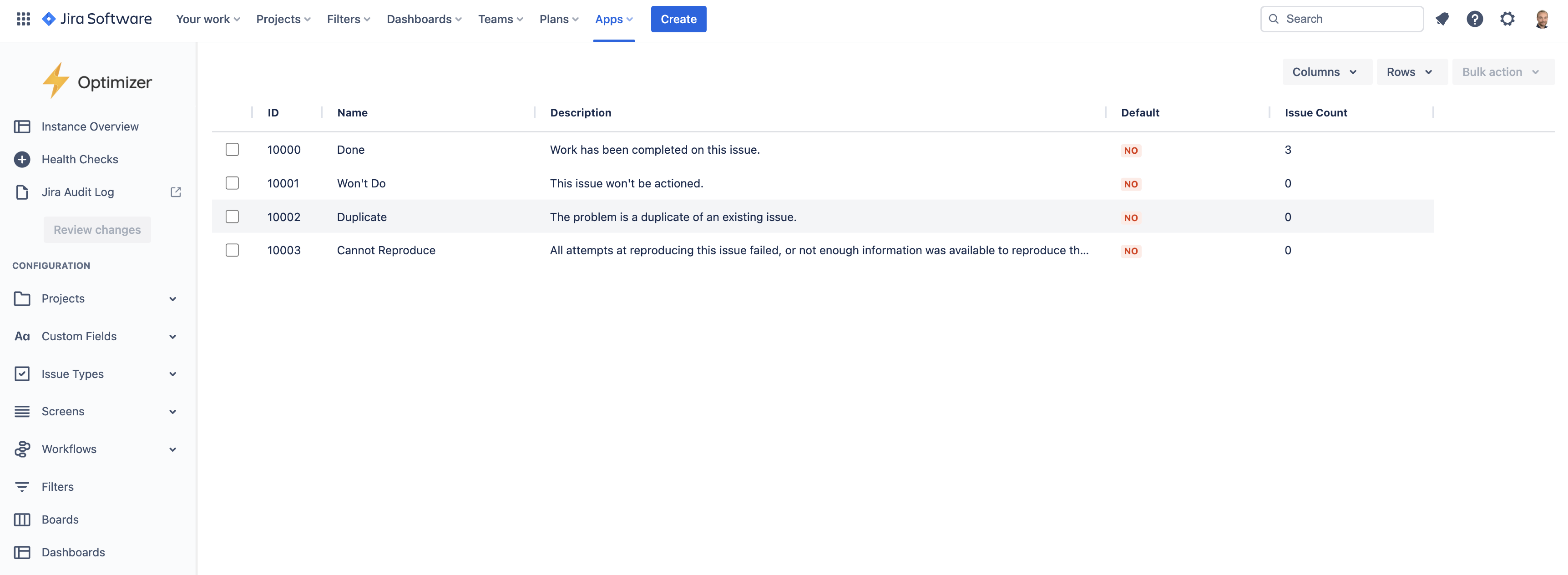Click the Workflows sidebar icon

pos(22,449)
